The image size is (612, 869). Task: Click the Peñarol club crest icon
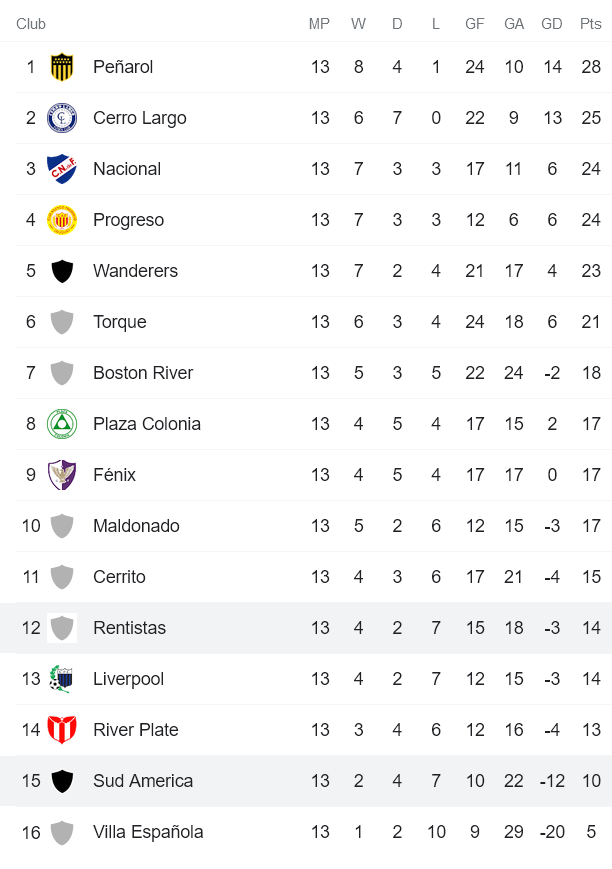pyautogui.click(x=62, y=67)
